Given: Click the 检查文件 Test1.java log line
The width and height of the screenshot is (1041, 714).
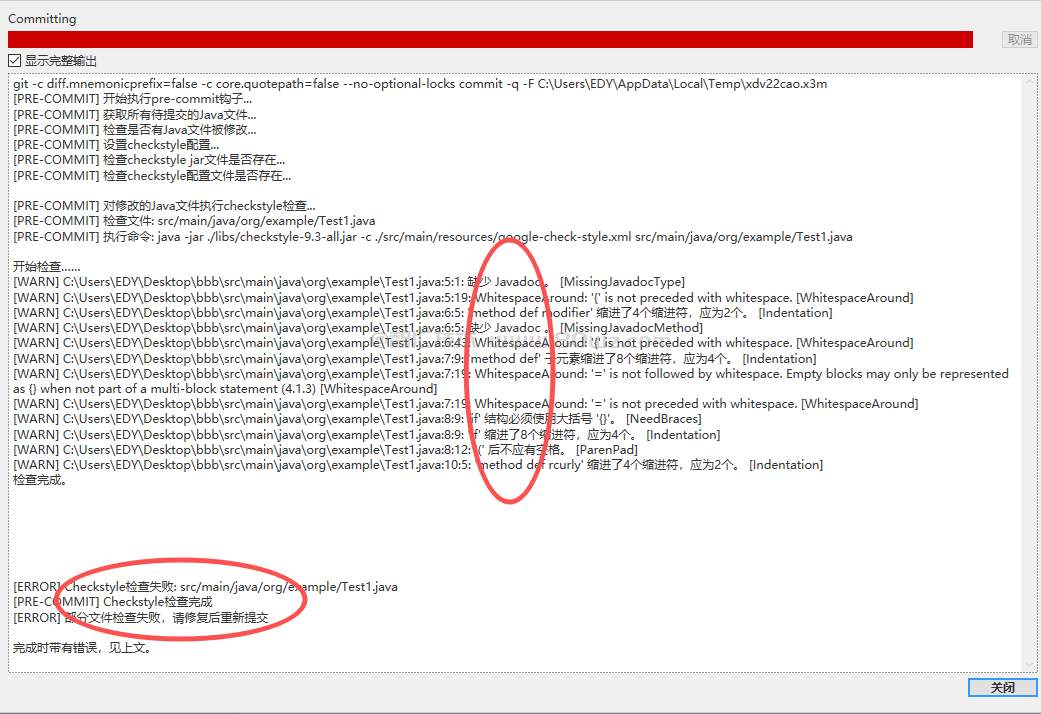Looking at the screenshot, I should [x=194, y=221].
